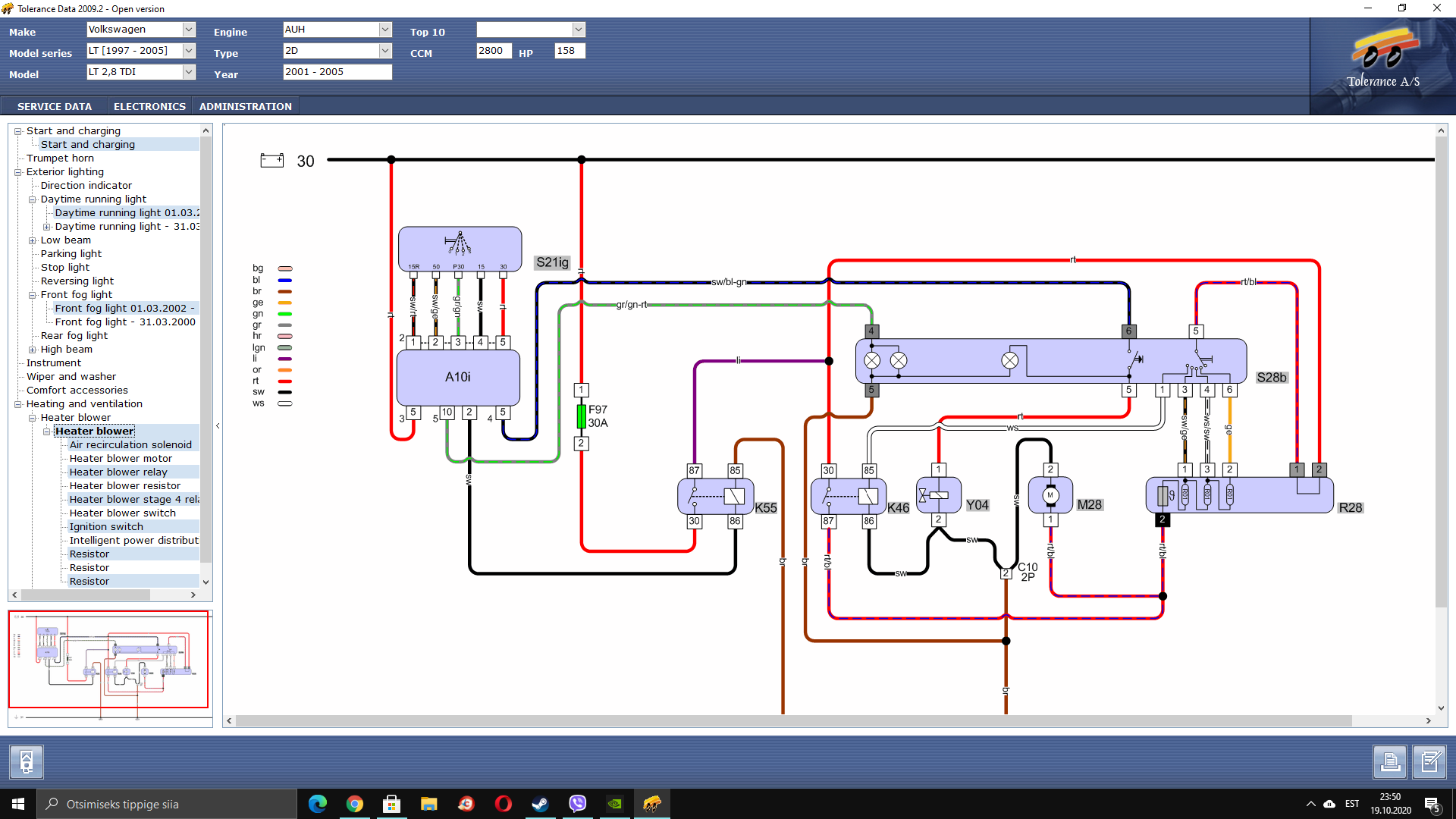The height and width of the screenshot is (819, 1456).
Task: Click the red rt color legend swatch
Action: click(285, 381)
